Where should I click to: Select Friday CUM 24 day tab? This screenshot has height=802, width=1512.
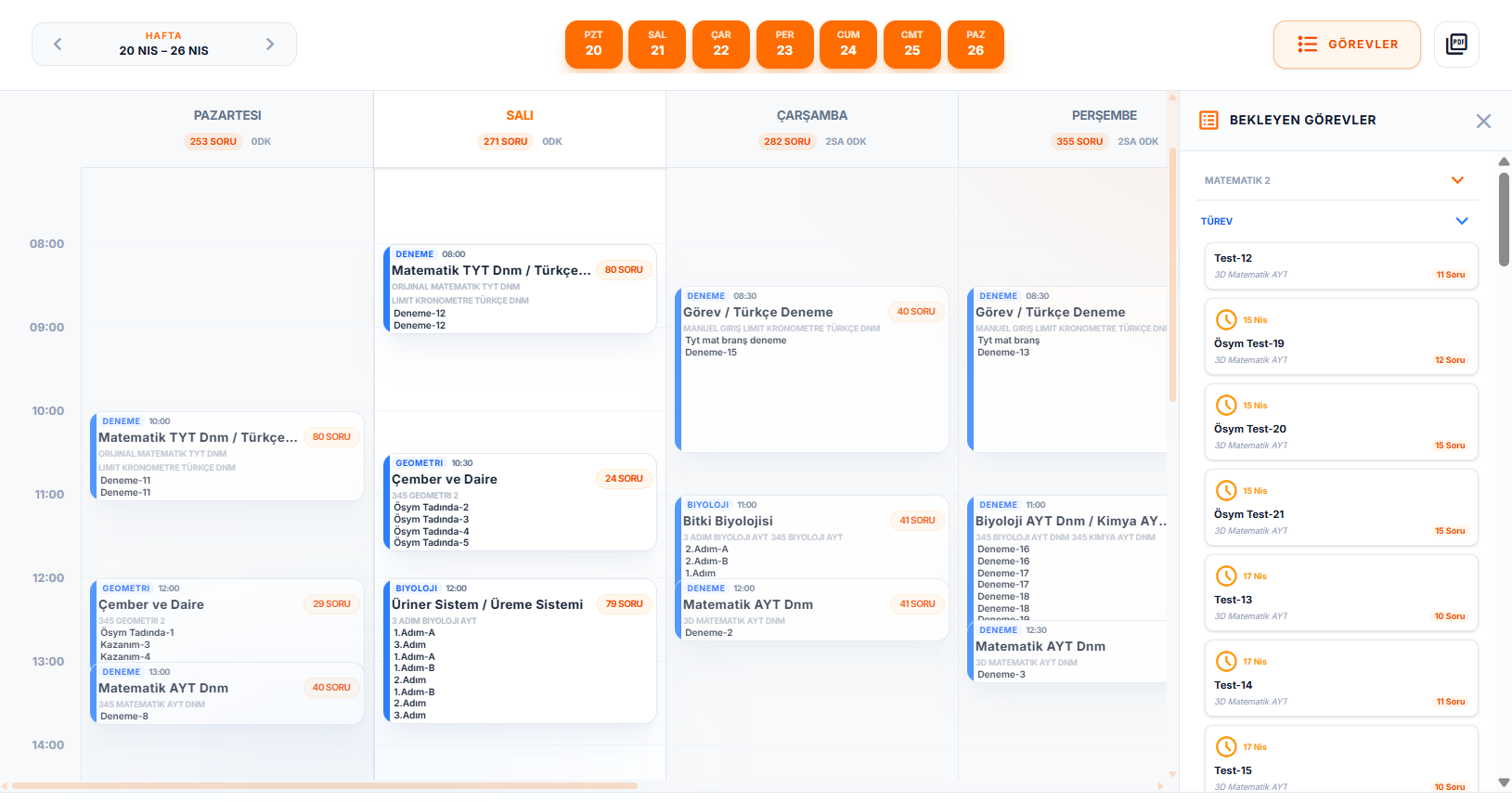[x=847, y=45]
